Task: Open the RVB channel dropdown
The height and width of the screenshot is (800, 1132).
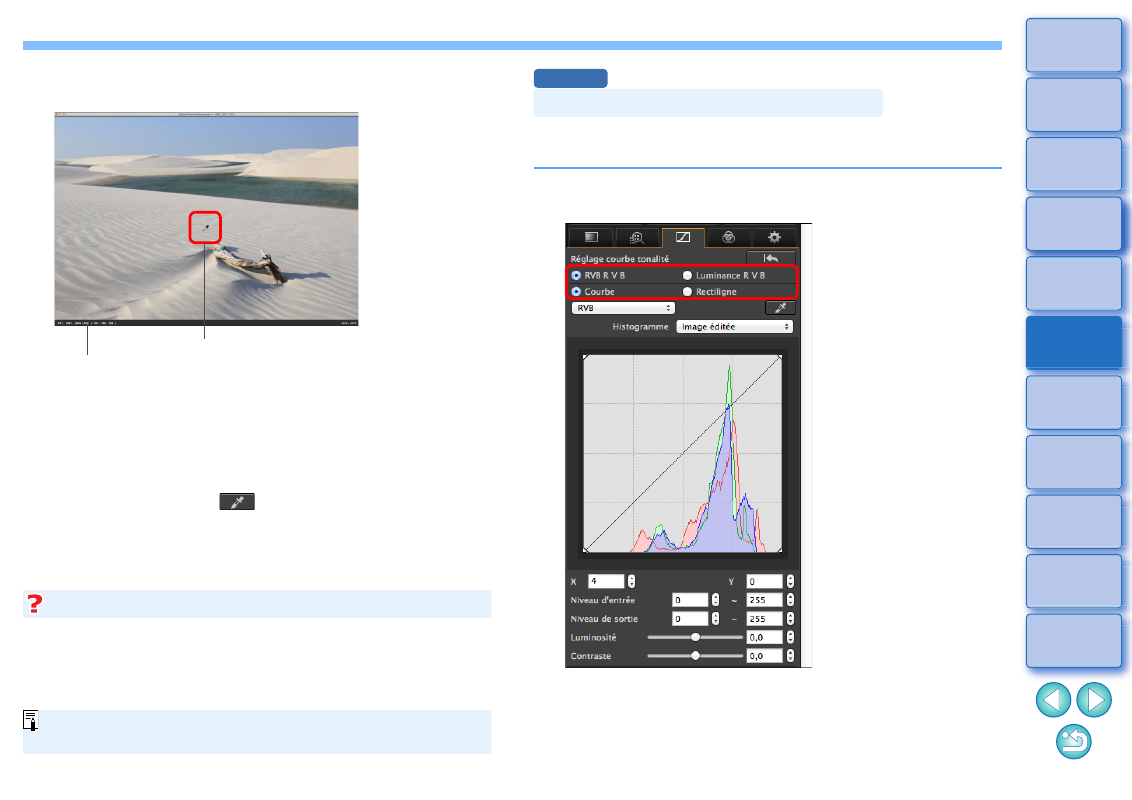Action: (x=622, y=308)
